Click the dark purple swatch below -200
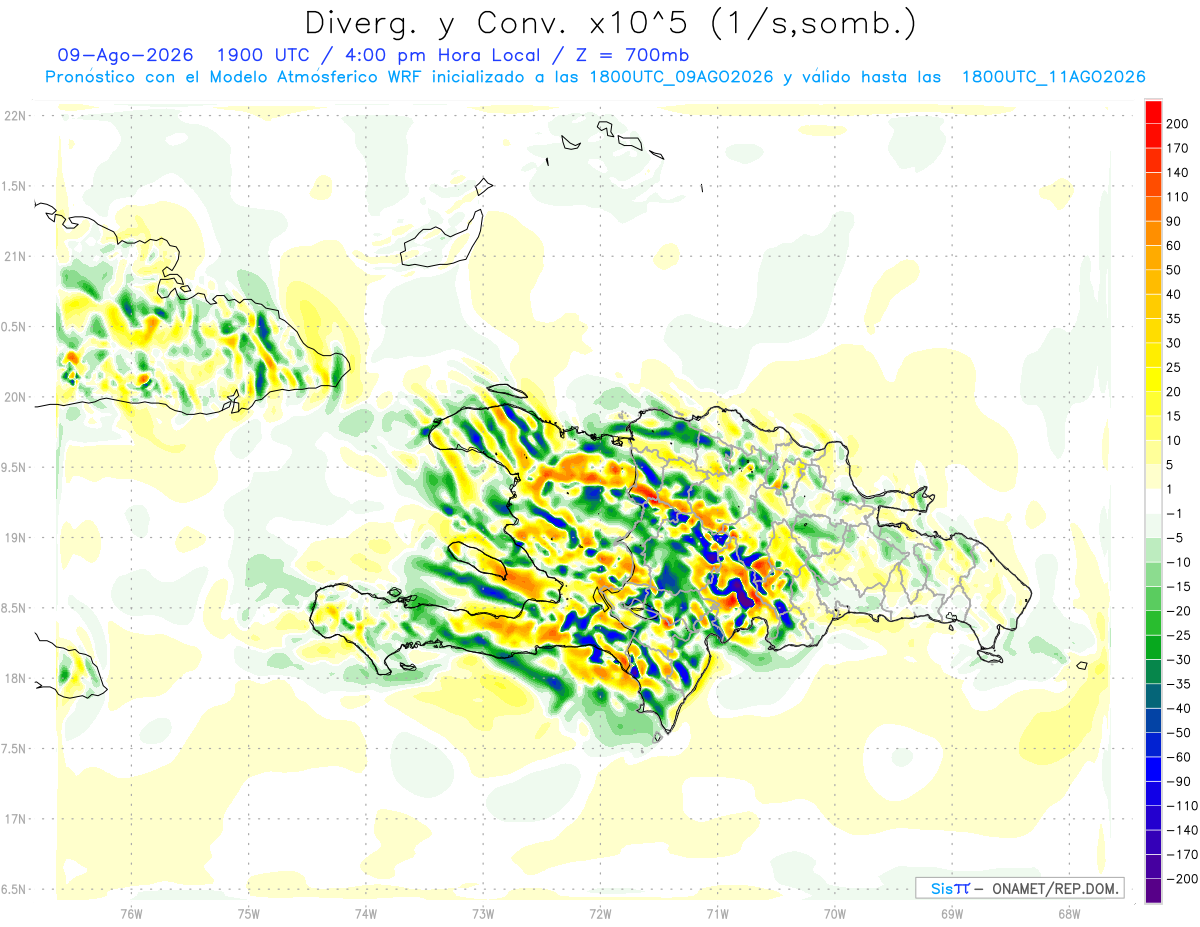This screenshot has width=1200, height=927. click(x=1153, y=890)
